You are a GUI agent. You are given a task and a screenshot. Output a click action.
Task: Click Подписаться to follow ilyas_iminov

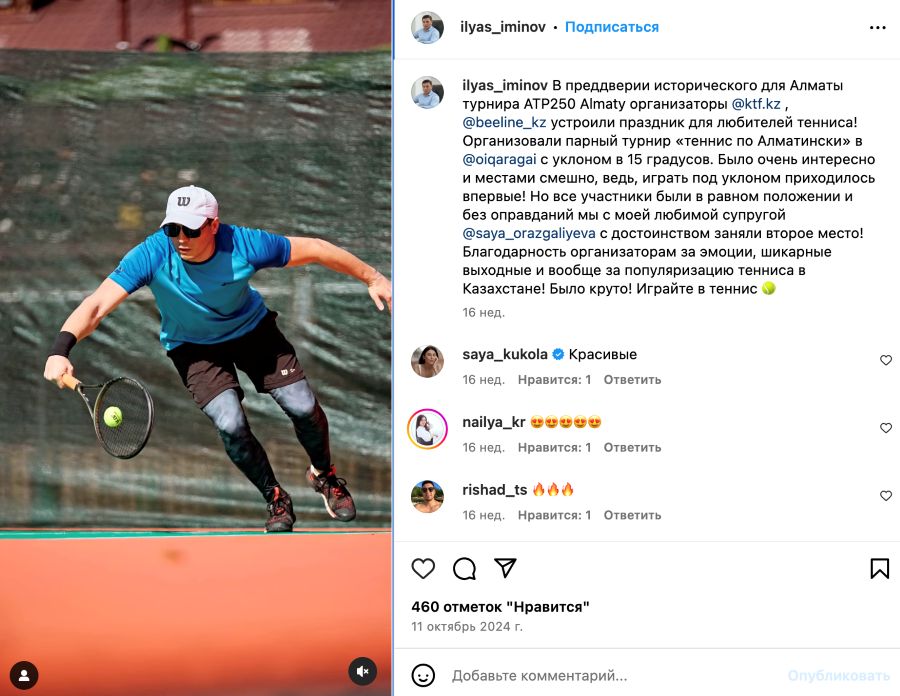(x=612, y=27)
